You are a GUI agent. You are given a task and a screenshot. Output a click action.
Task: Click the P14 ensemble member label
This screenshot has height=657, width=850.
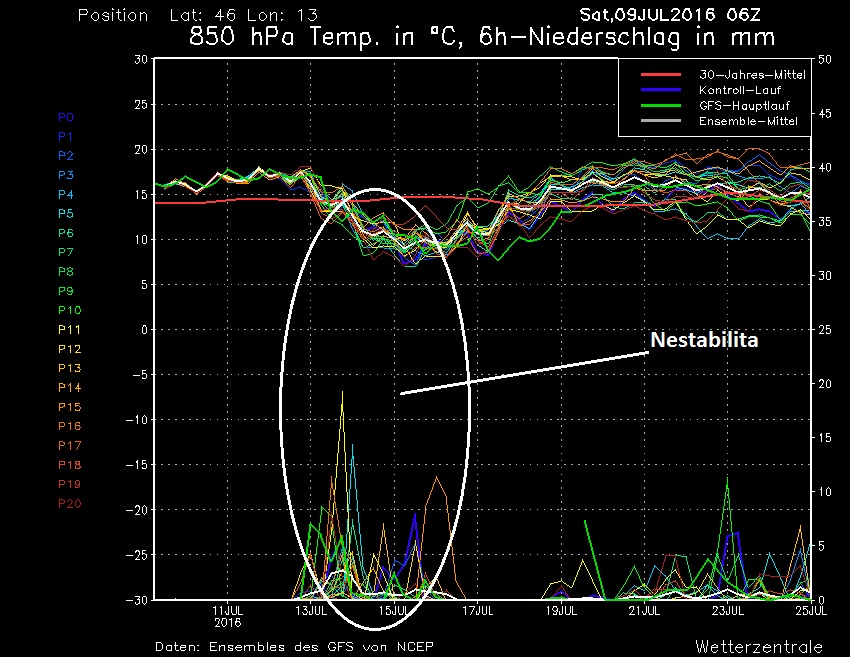[x=69, y=388]
